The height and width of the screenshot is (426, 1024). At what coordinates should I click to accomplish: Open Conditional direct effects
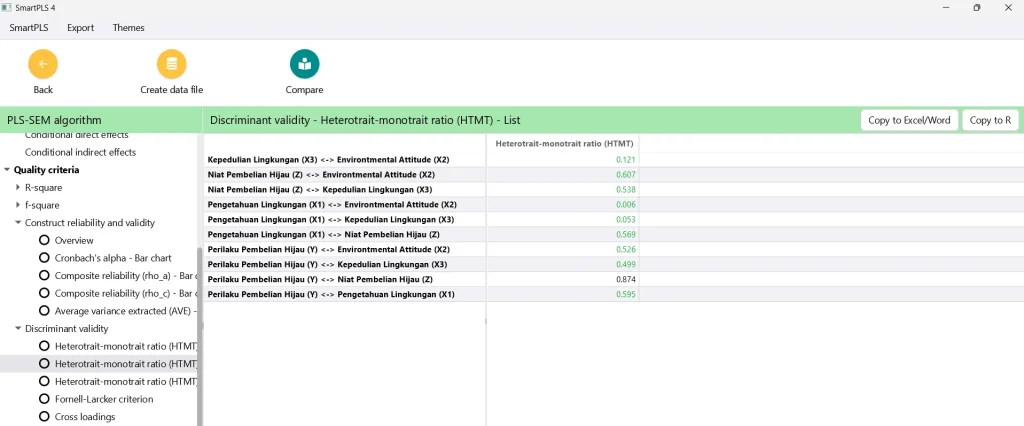coord(76,135)
